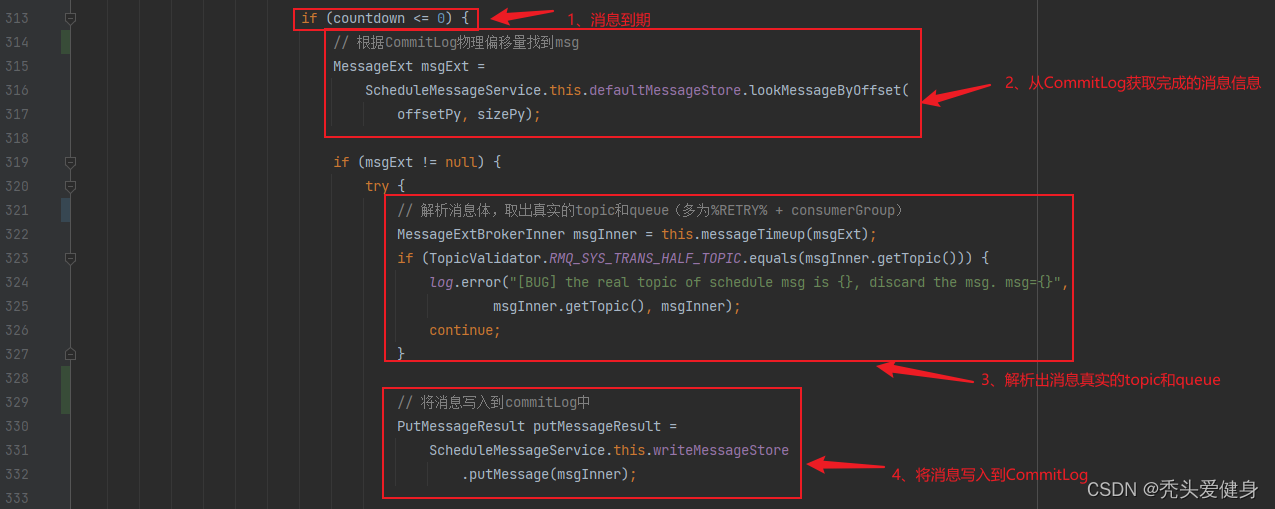This screenshot has height=509, width=1275.
Task: Click the writeMessageStore field reference
Action: (x=721, y=450)
